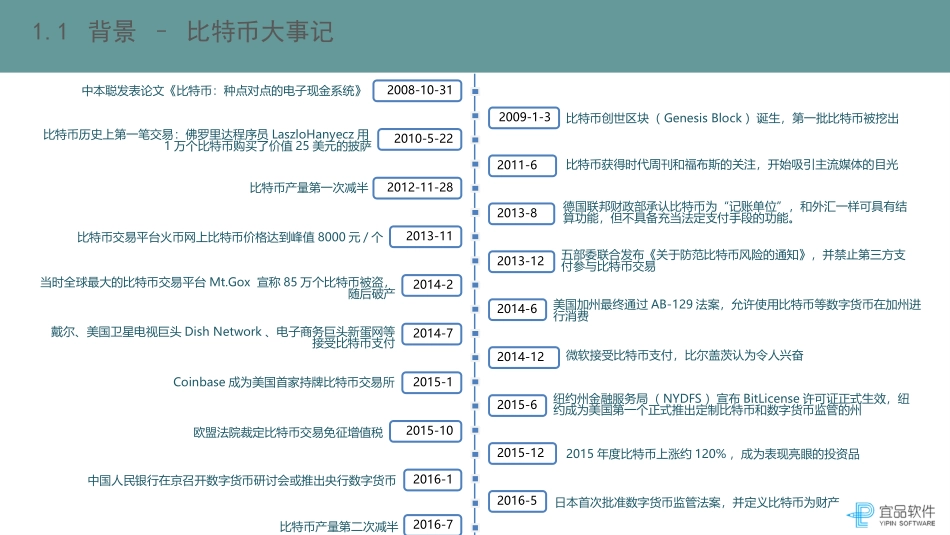The height and width of the screenshot is (535, 950).
Task: Select the 2015-10 date box
Action: [426, 431]
